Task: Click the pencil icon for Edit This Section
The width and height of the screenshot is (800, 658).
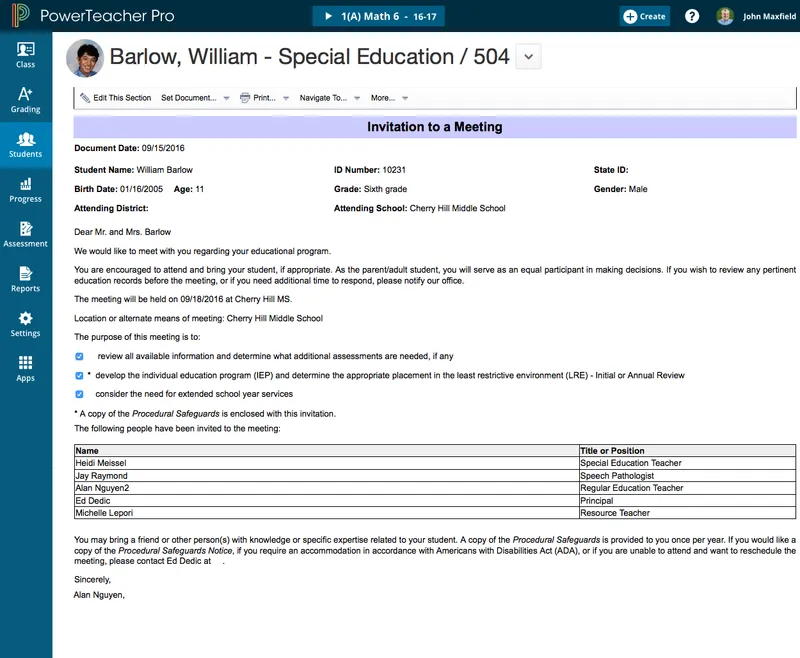Action: click(85, 98)
